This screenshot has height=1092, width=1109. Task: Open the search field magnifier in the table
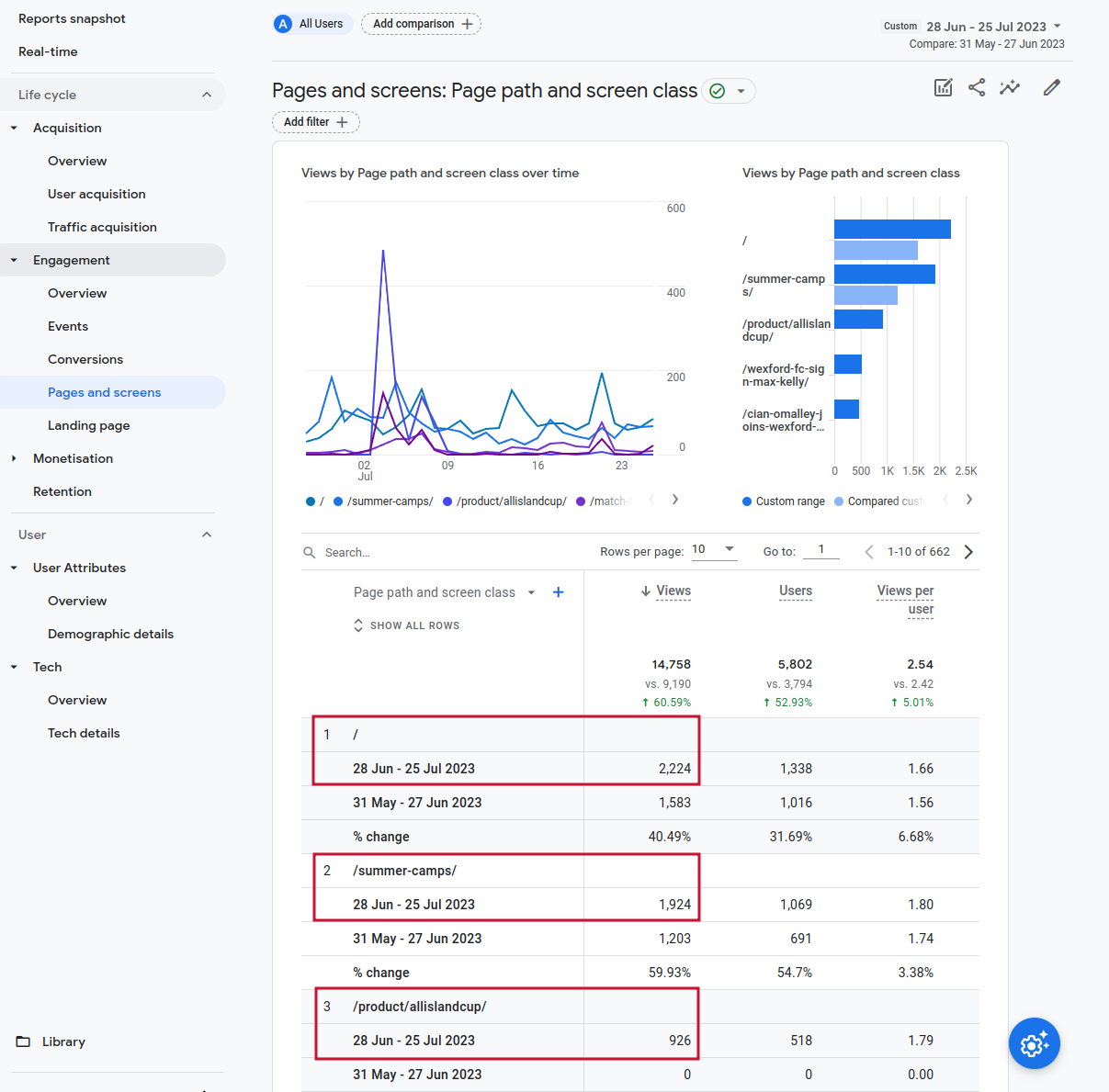pyautogui.click(x=309, y=552)
